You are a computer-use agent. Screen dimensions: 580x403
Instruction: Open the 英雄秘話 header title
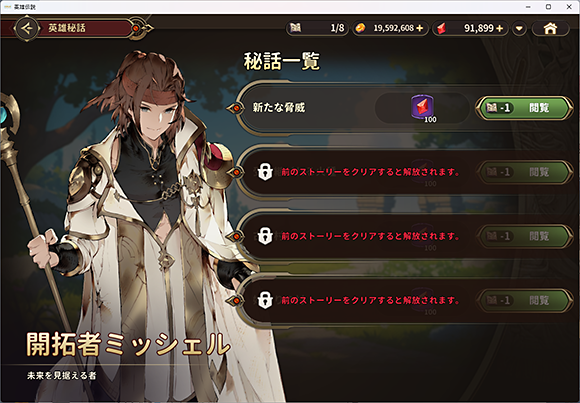(67, 28)
